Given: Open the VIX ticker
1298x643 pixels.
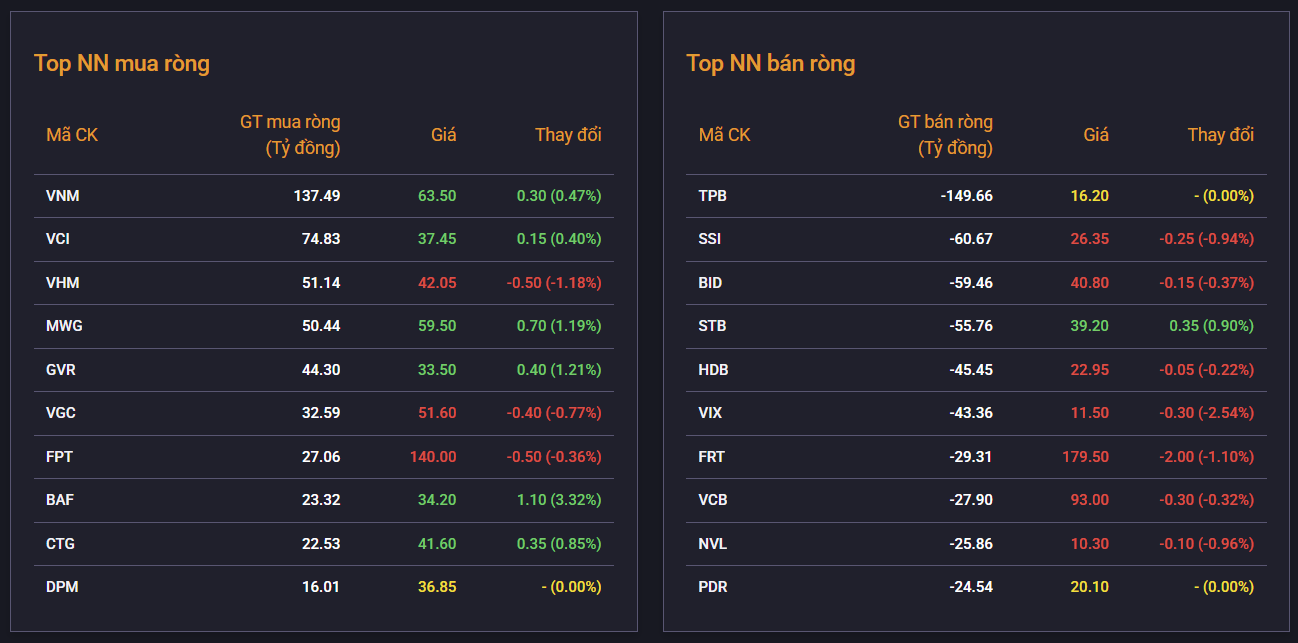Looking at the screenshot, I should click(x=710, y=413).
